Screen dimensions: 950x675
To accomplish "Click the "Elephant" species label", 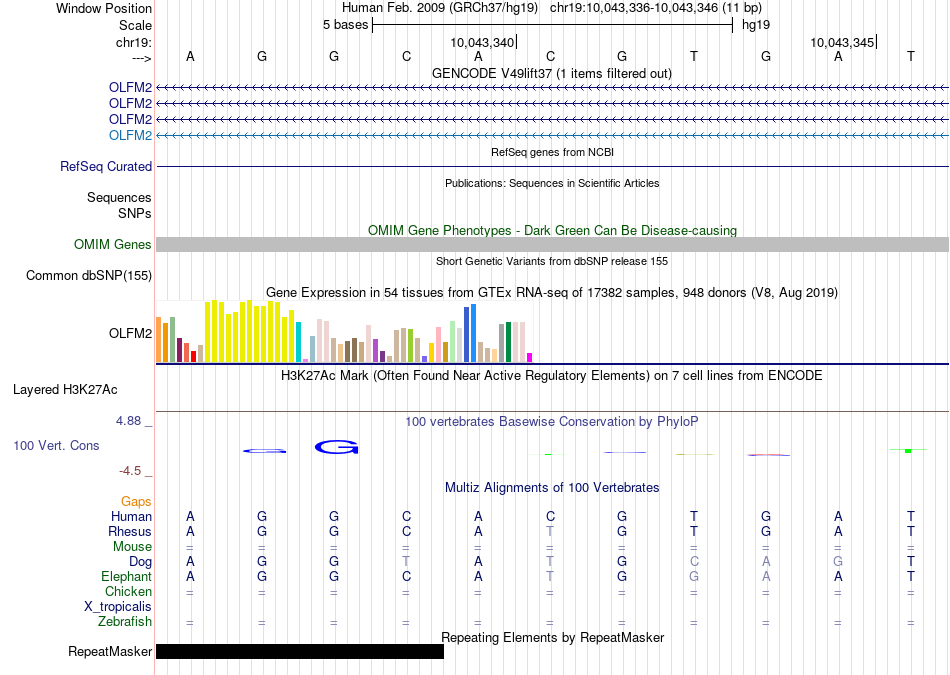I will (127, 576).
